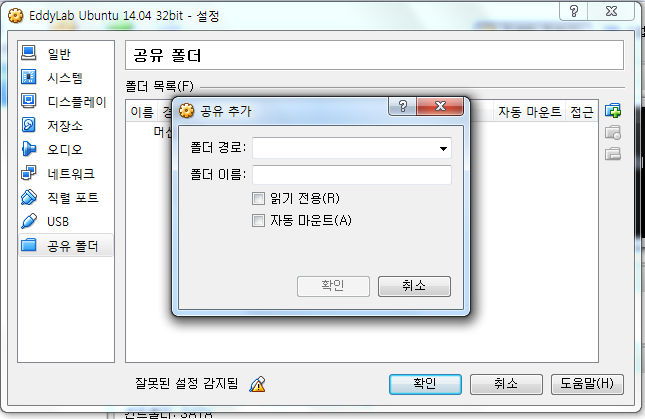Select the 오디오 (Audio) speaker icon
Screen dimensions: 645x419
(x=29, y=149)
